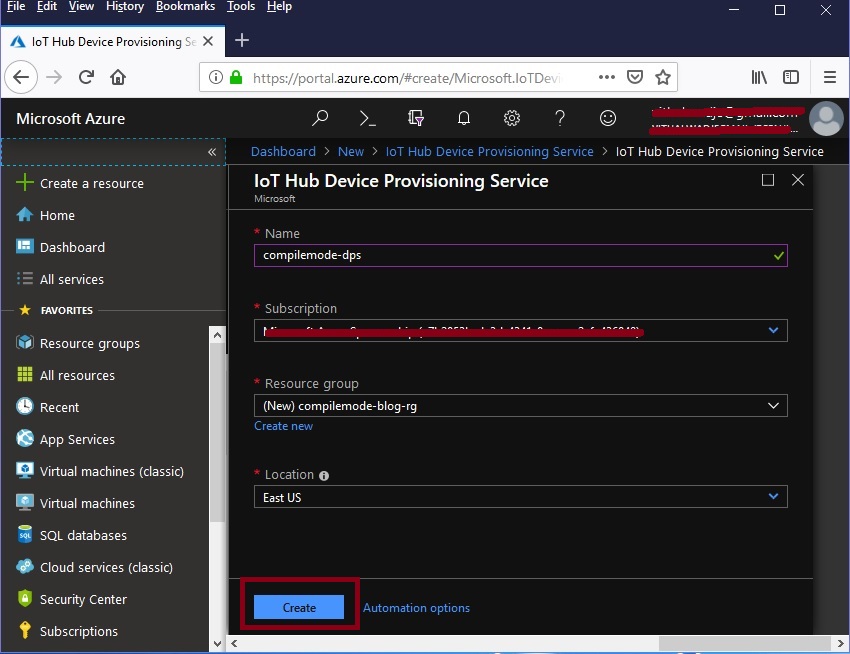Screen dimensions: 850x654
Task: Open the Bookmarks menu
Action: pyautogui.click(x=185, y=7)
